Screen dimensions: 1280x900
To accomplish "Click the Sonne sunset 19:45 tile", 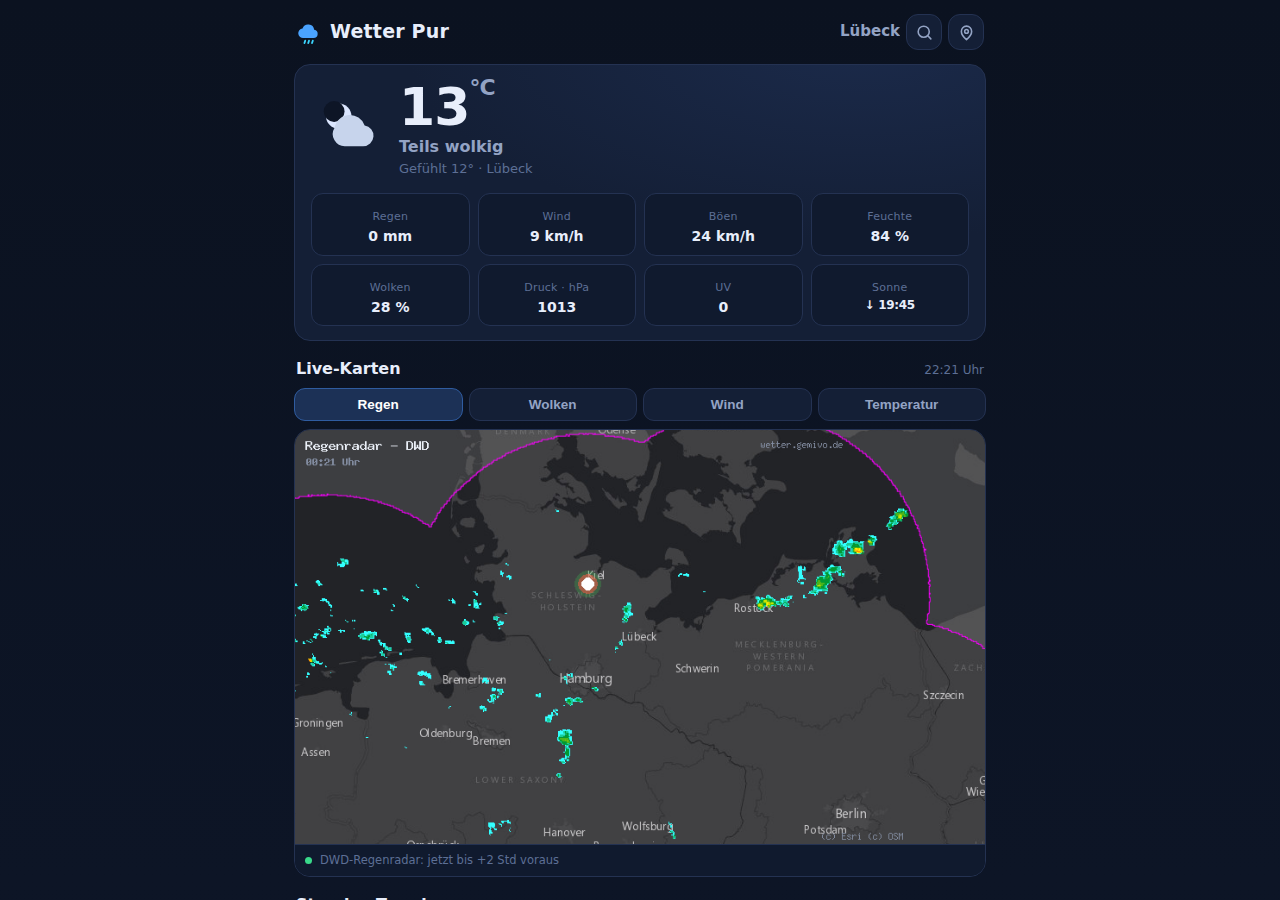I will pyautogui.click(x=890, y=295).
